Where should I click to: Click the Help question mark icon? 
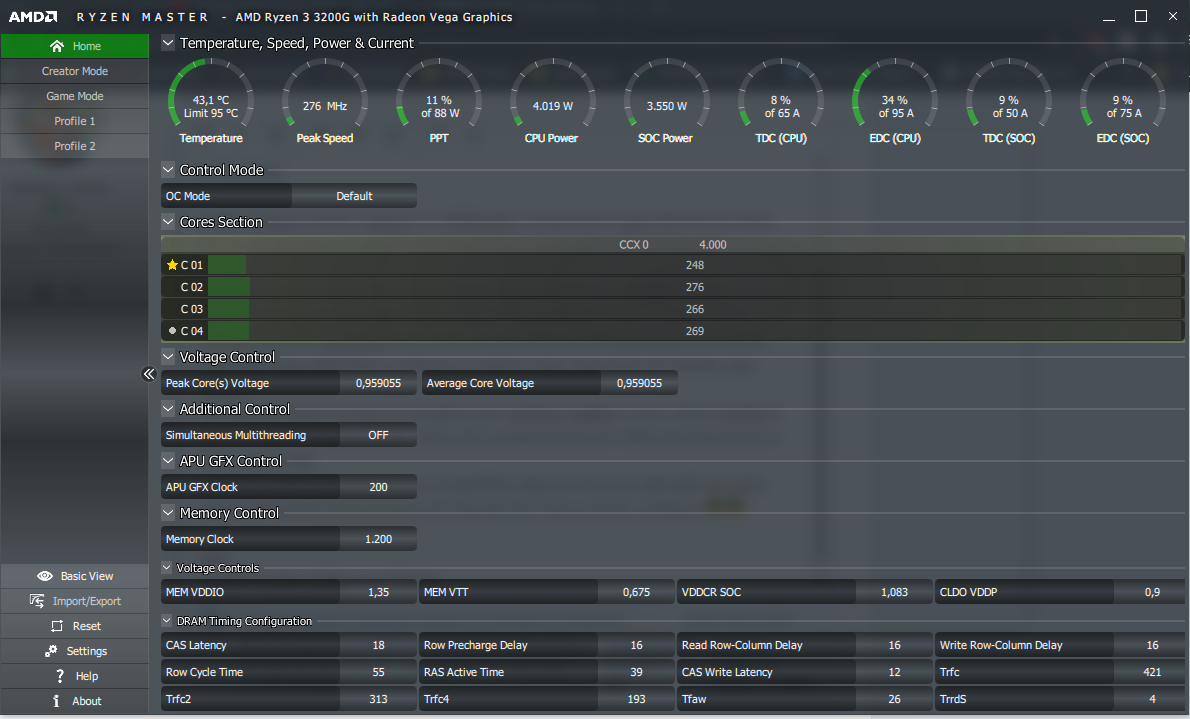pos(60,676)
